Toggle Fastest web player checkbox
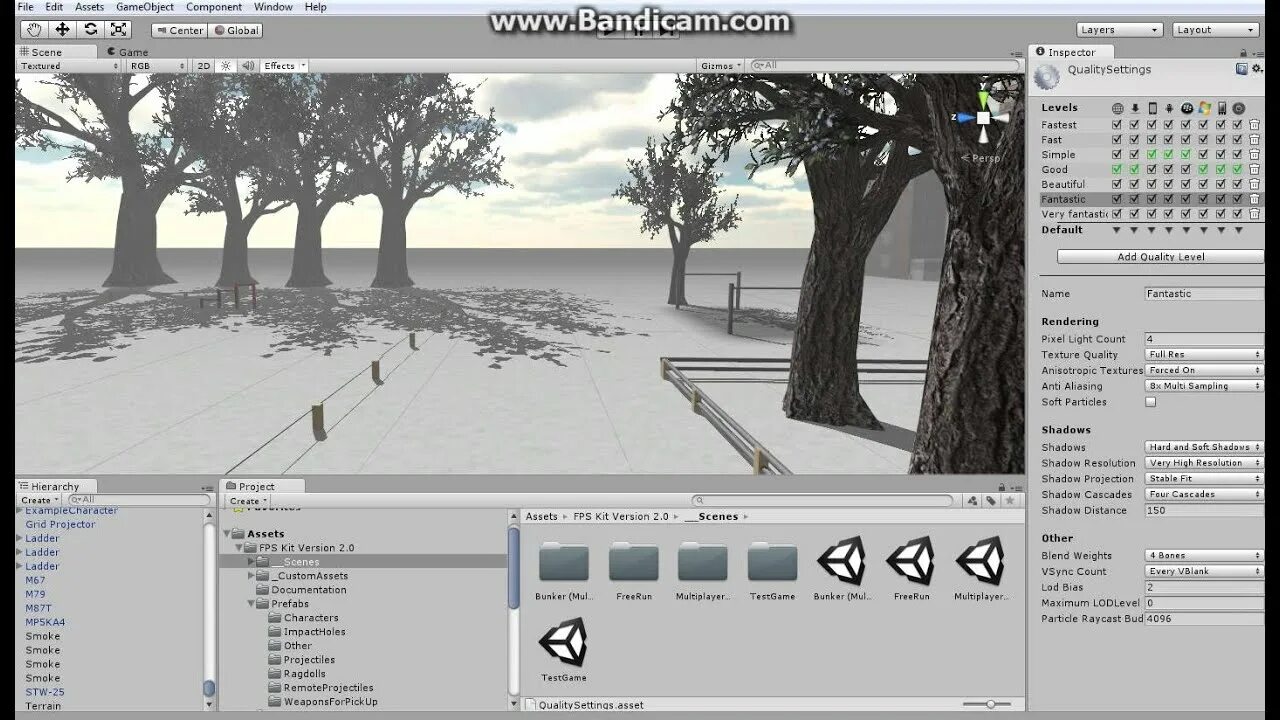 [1117, 125]
